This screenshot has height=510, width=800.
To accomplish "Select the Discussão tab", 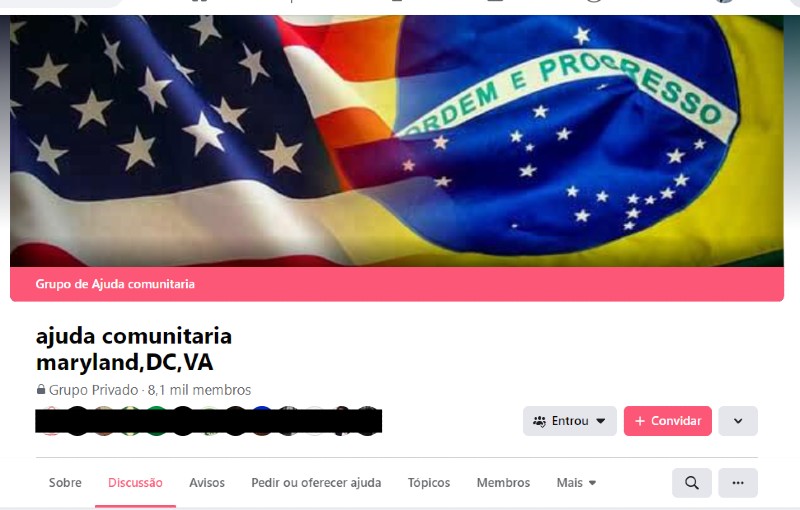I will pos(135,482).
